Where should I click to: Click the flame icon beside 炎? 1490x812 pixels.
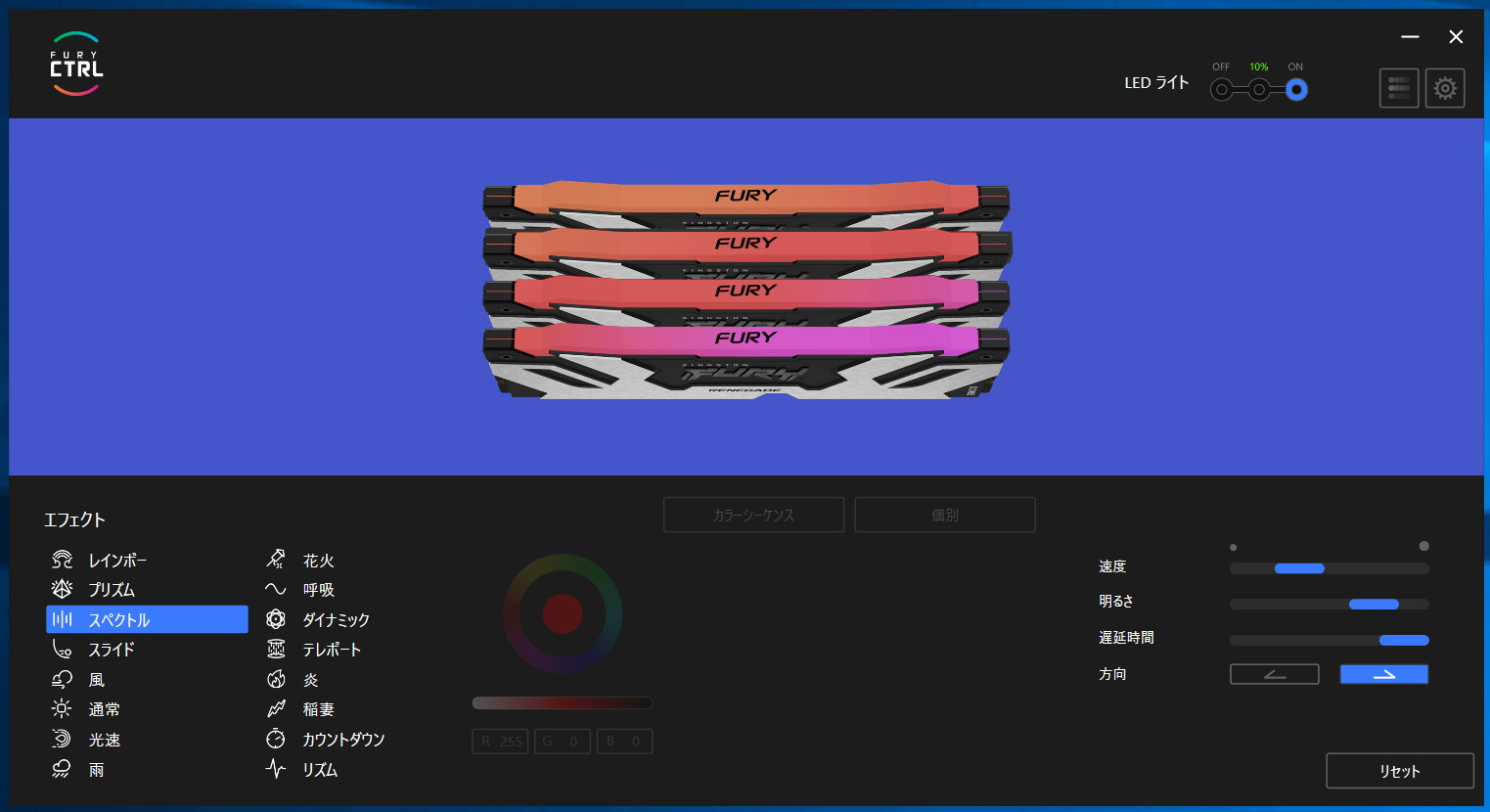coord(276,679)
